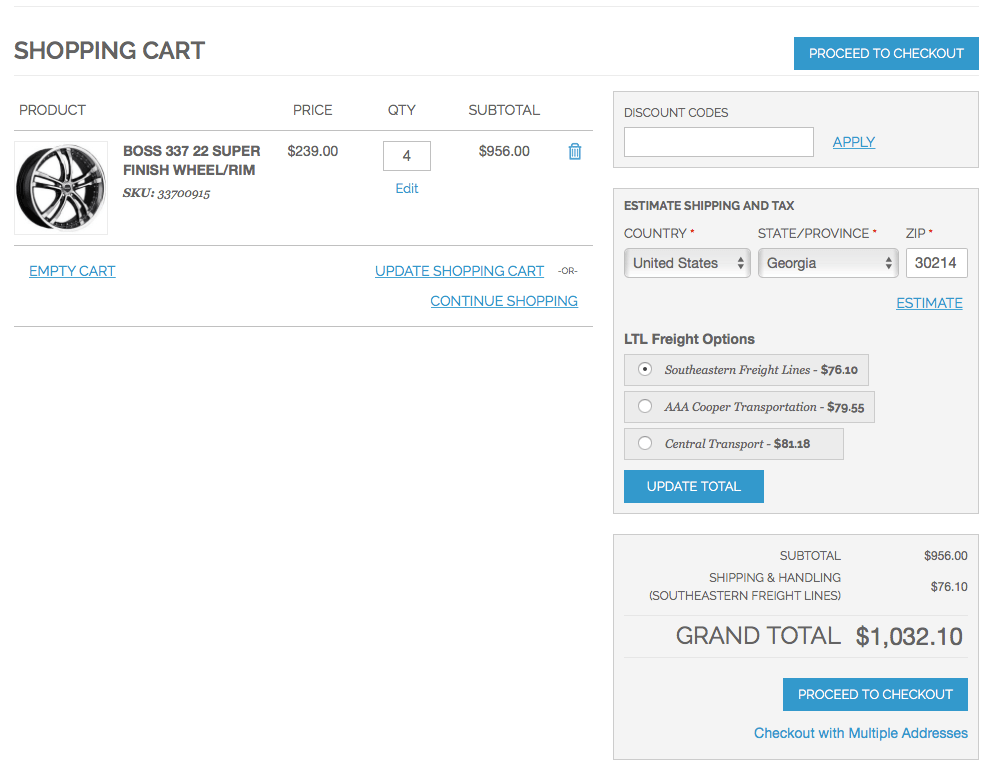The image size is (985, 766).
Task: Empty the shopping cart
Action: tap(71, 270)
